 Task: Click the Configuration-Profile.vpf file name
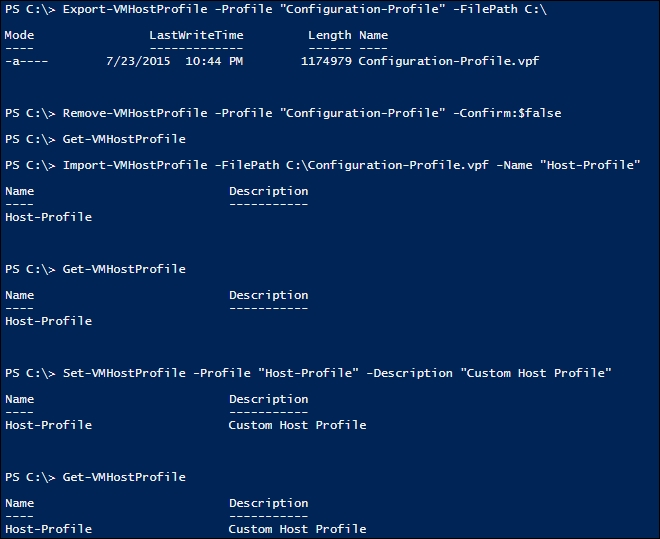[x=449, y=61]
